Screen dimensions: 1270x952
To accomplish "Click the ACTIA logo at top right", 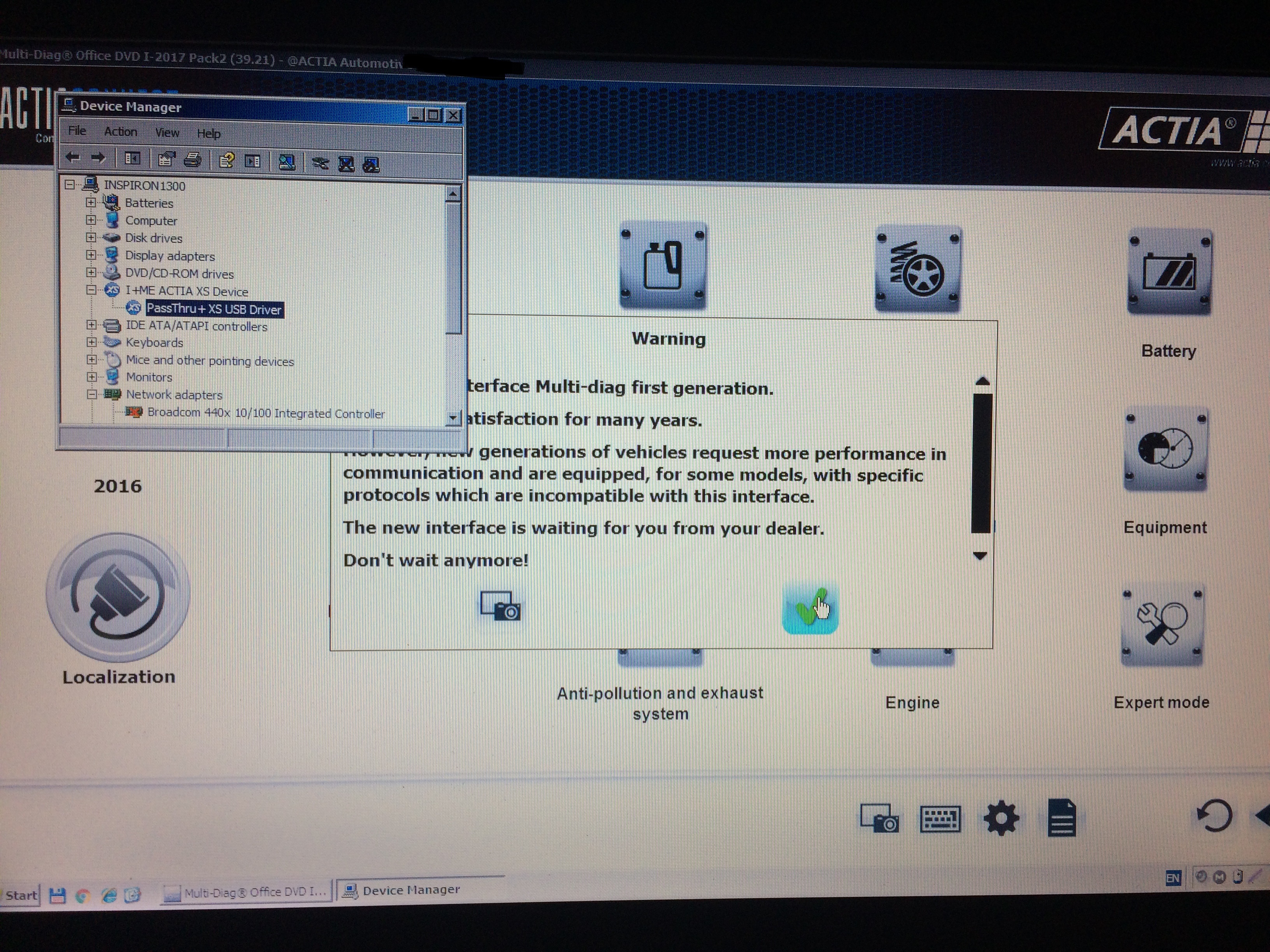I will 1184,130.
